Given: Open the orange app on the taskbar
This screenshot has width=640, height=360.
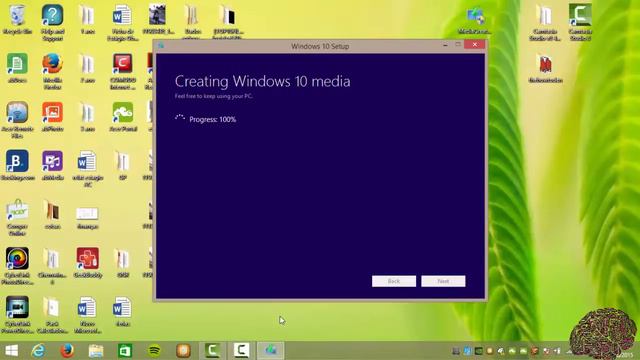Looking at the screenshot, I should (183, 351).
